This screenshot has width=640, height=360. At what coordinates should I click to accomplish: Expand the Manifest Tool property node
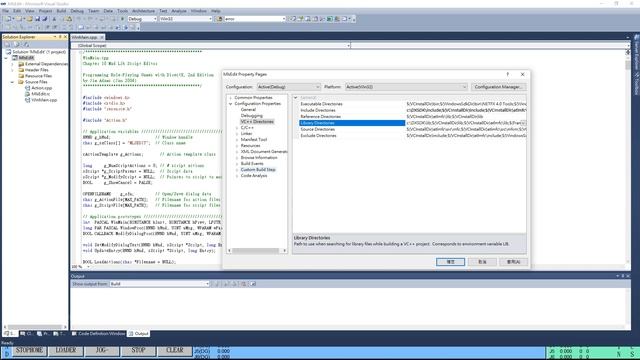(237, 140)
